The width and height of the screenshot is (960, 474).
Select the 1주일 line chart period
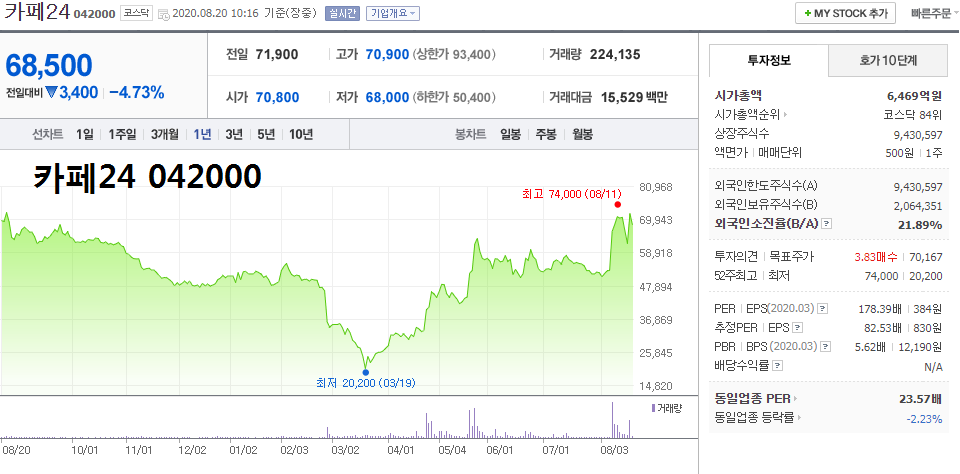[122, 134]
